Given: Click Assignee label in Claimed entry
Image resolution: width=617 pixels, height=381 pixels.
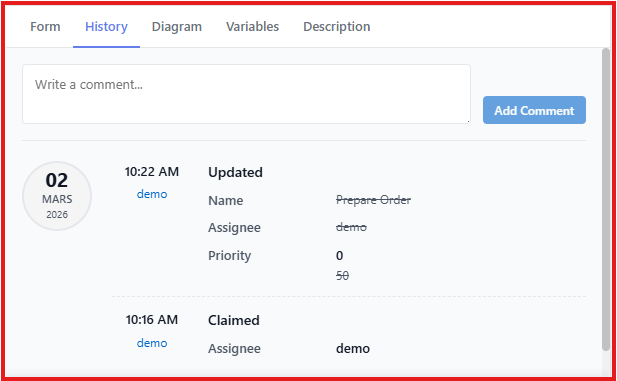Looking at the screenshot, I should pyautogui.click(x=234, y=349).
